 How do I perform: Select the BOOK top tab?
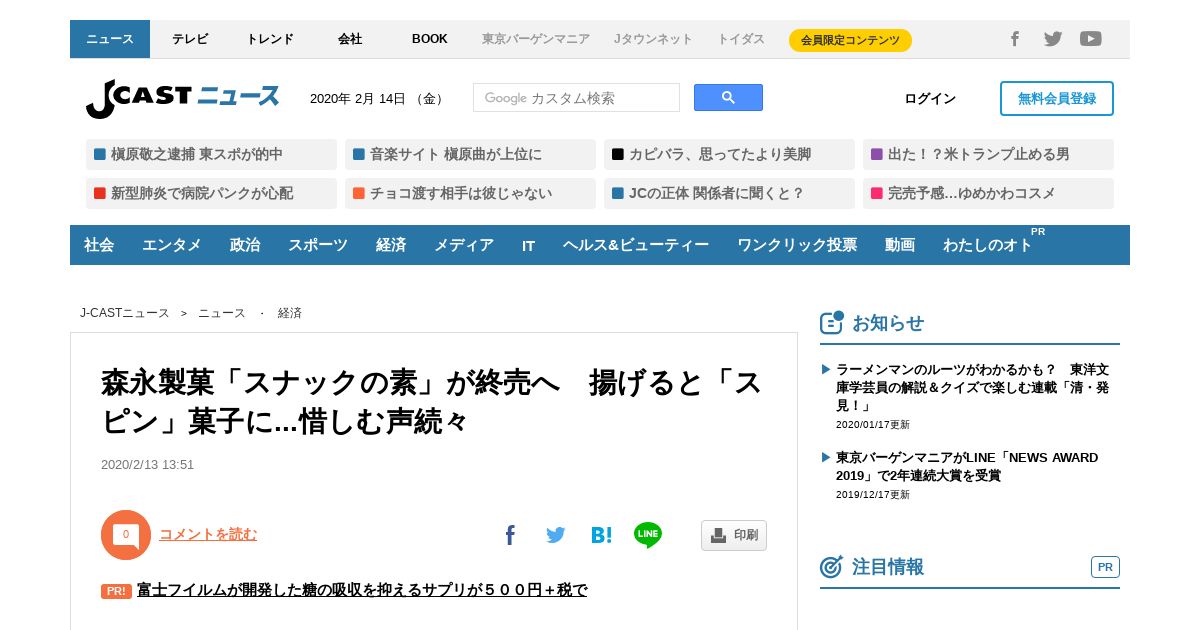[430, 39]
